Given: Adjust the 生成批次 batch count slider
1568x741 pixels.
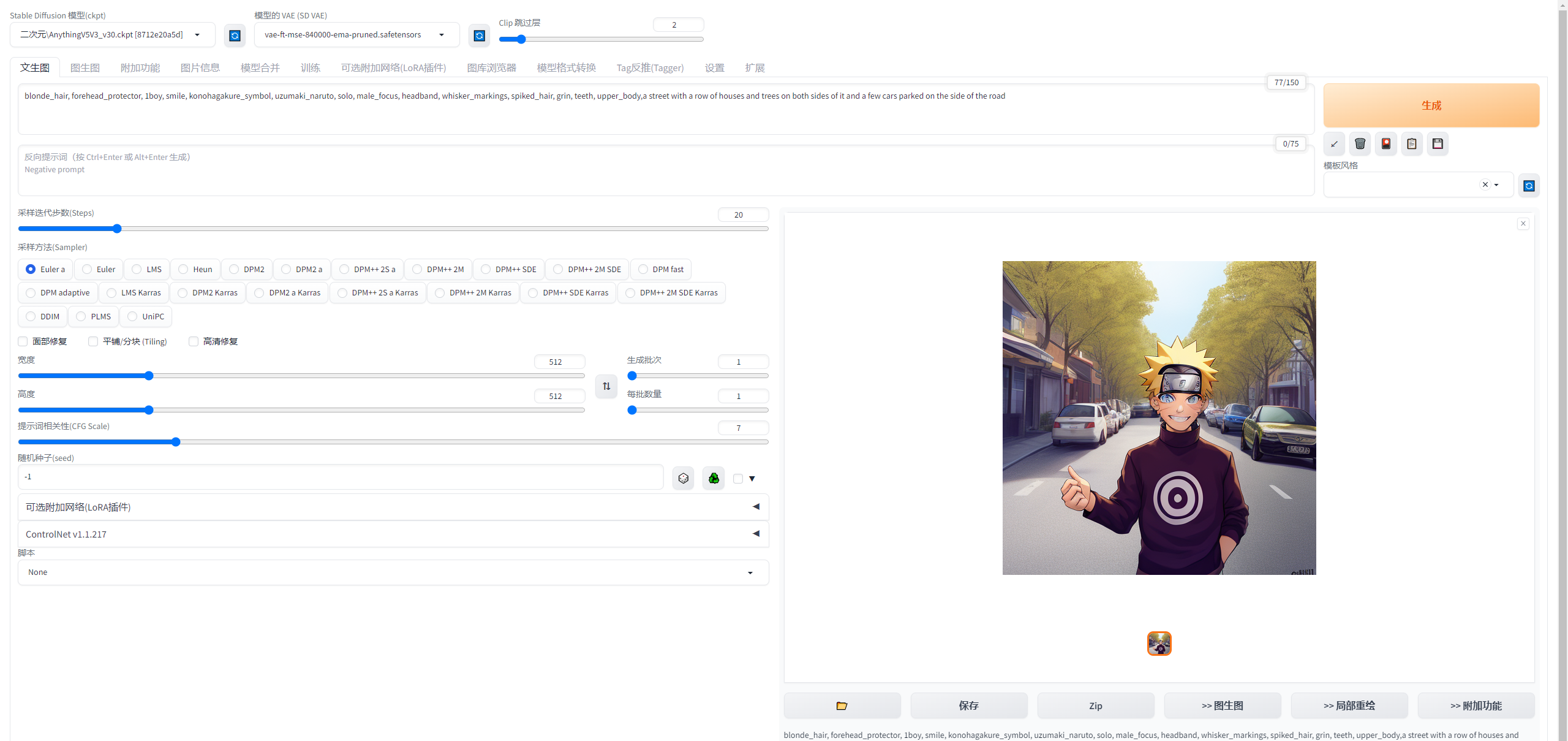Looking at the screenshot, I should click(698, 376).
